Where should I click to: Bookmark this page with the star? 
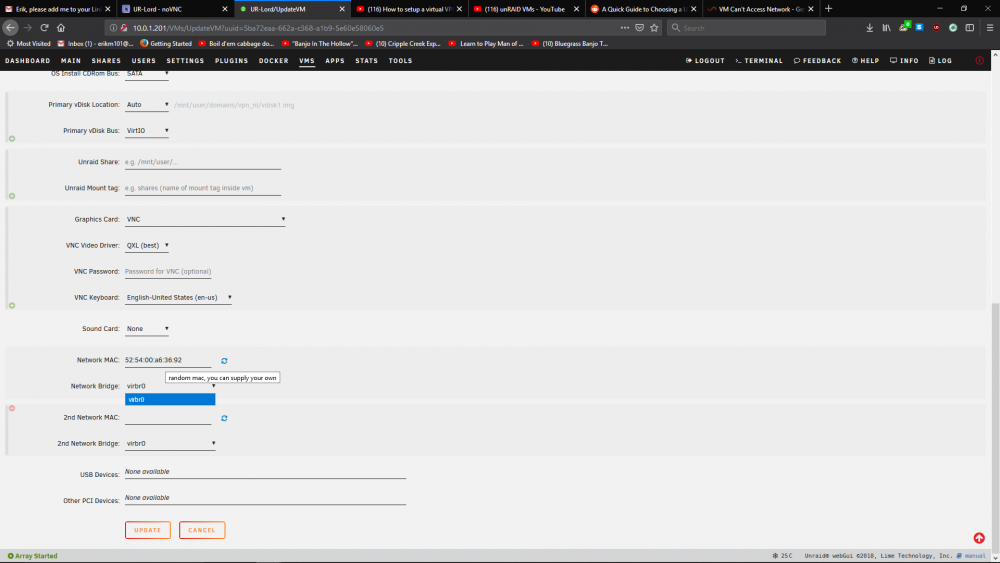(654, 27)
